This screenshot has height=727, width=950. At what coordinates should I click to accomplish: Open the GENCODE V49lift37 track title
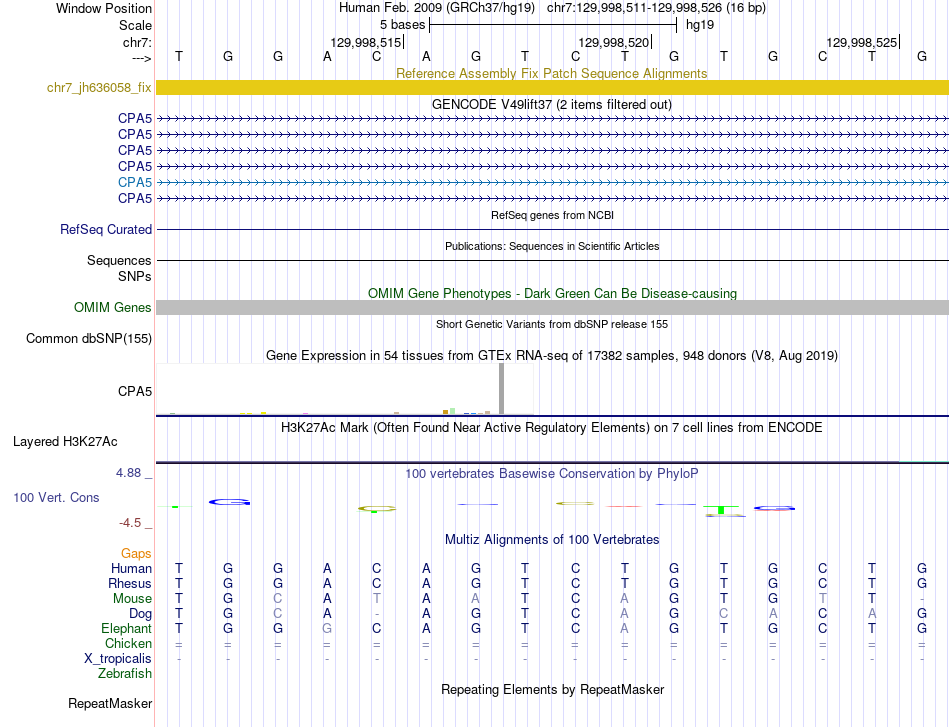click(551, 104)
